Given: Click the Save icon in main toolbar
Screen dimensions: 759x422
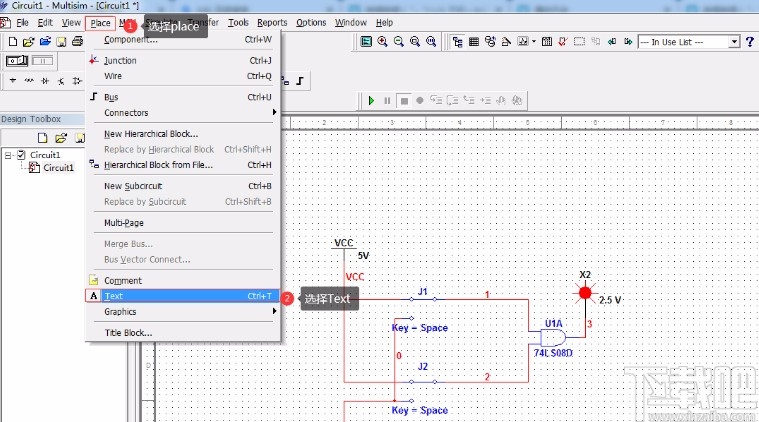Looking at the screenshot, I should coord(61,42).
